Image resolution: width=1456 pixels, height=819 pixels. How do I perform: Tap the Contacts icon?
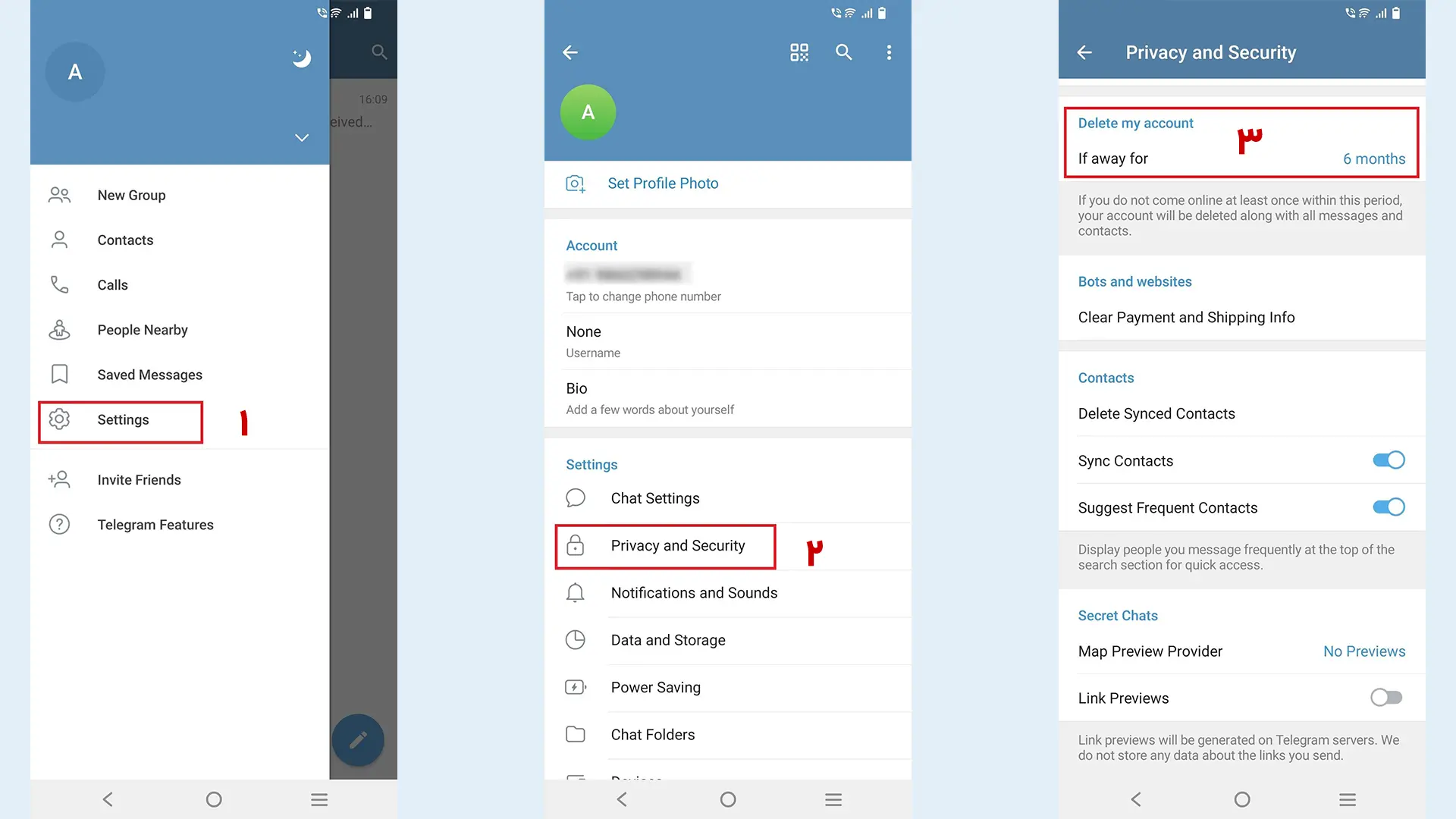coord(59,239)
